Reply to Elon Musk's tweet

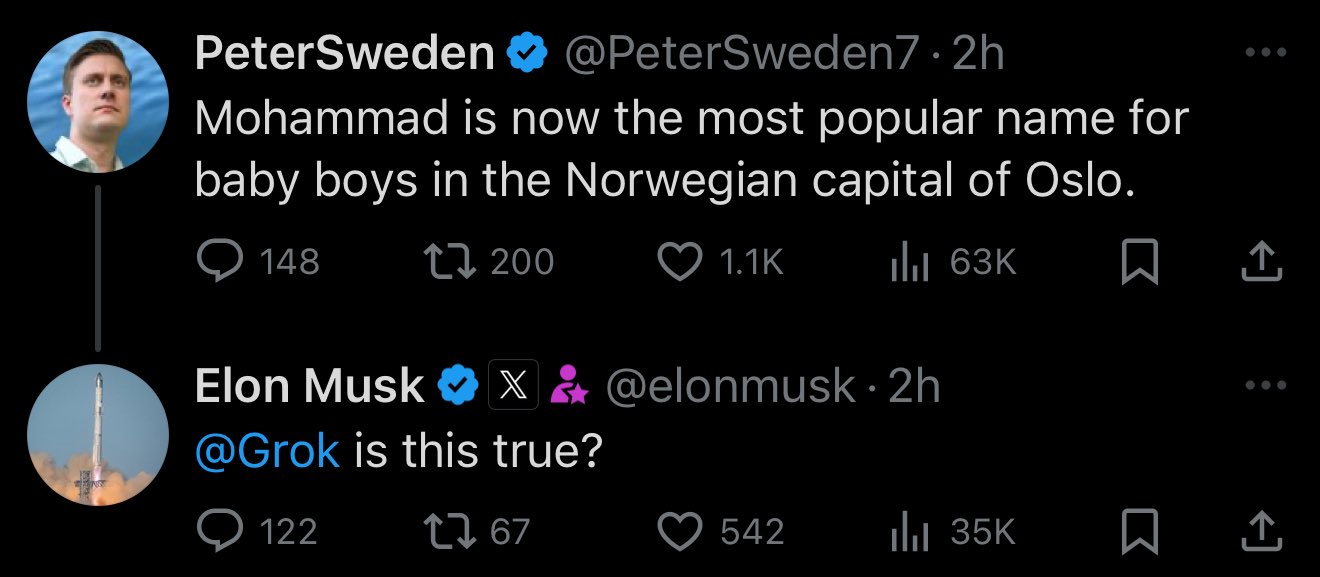coord(256,532)
